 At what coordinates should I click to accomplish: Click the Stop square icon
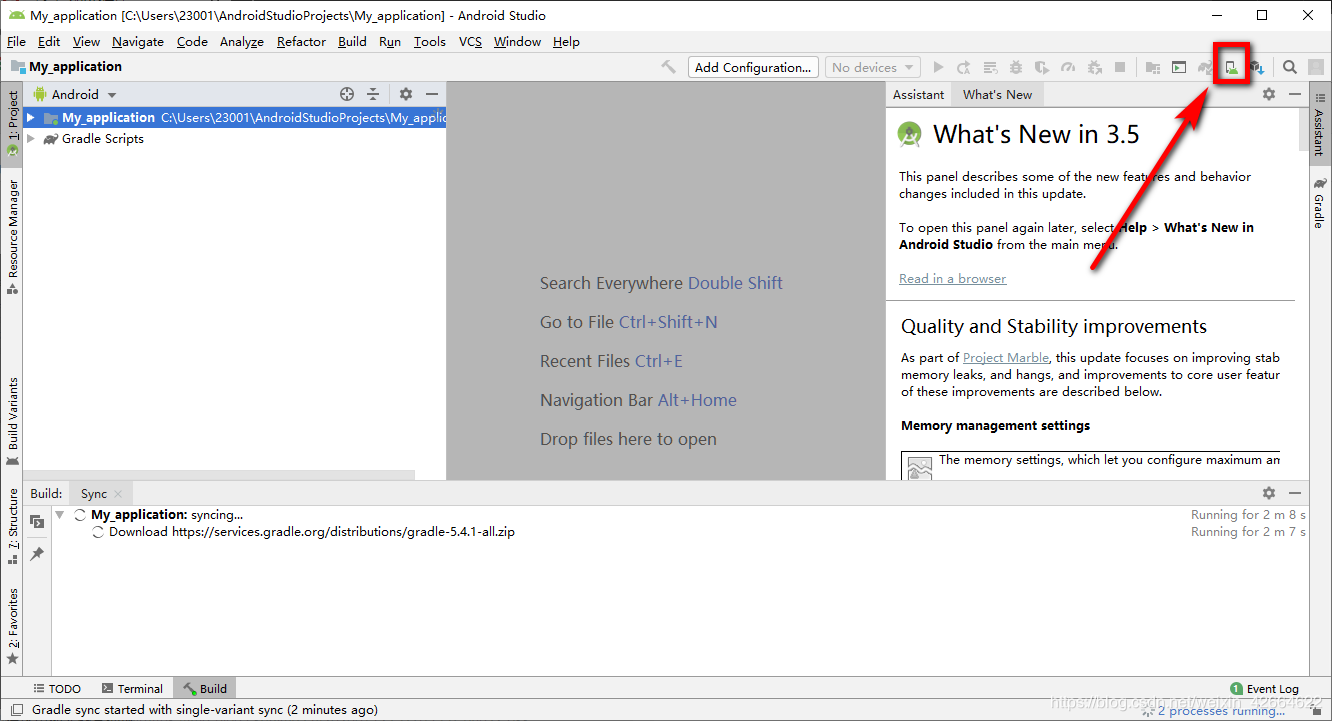point(1120,67)
